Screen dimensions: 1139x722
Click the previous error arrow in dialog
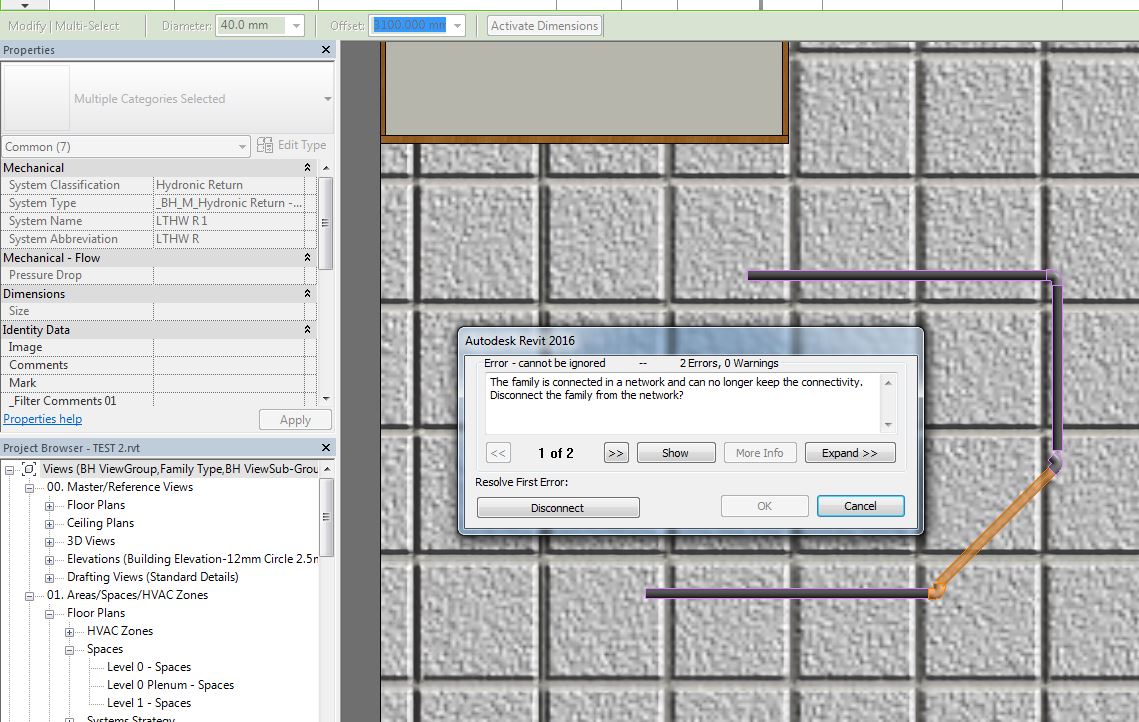(x=497, y=452)
